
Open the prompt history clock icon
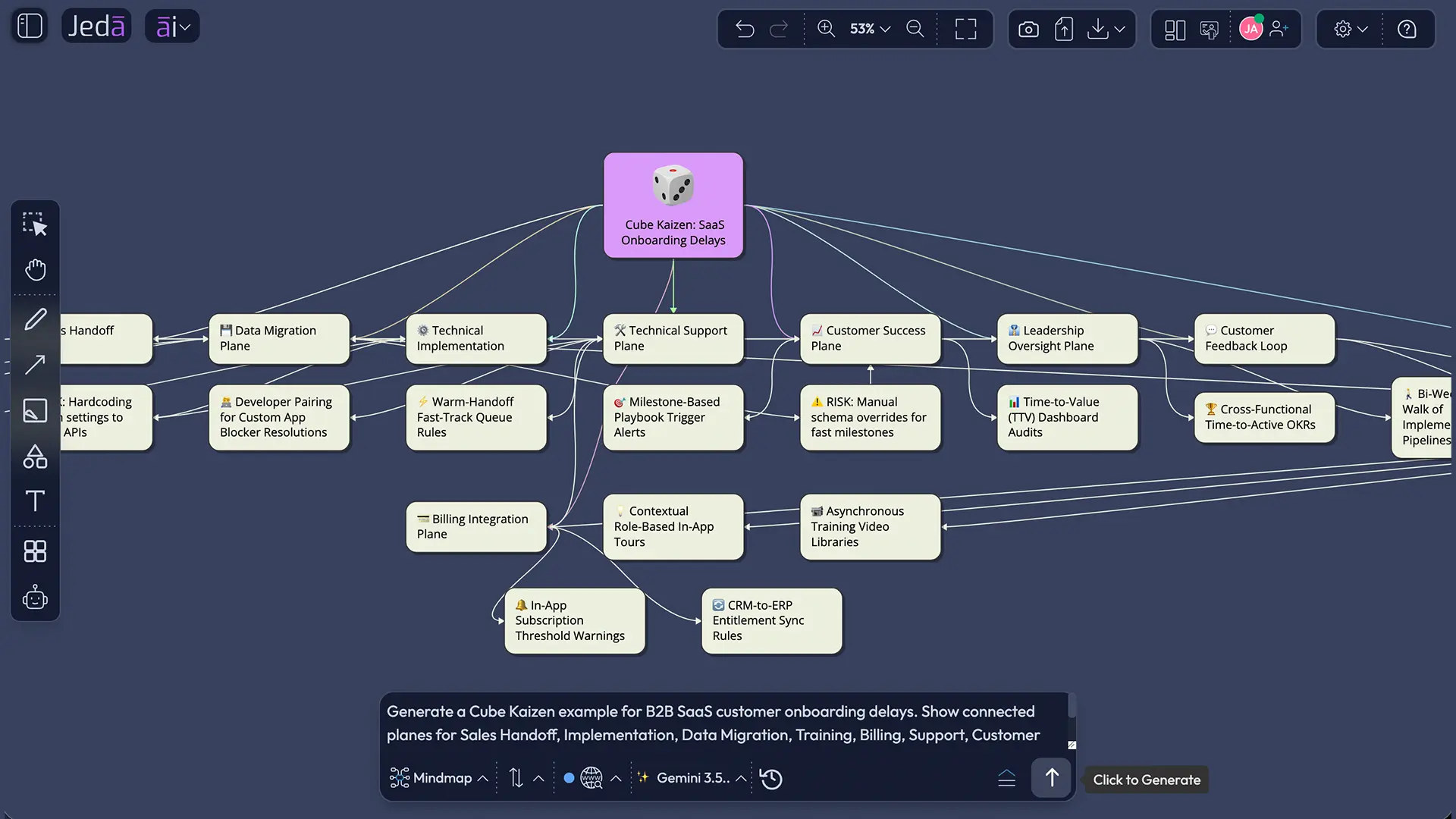click(x=771, y=779)
